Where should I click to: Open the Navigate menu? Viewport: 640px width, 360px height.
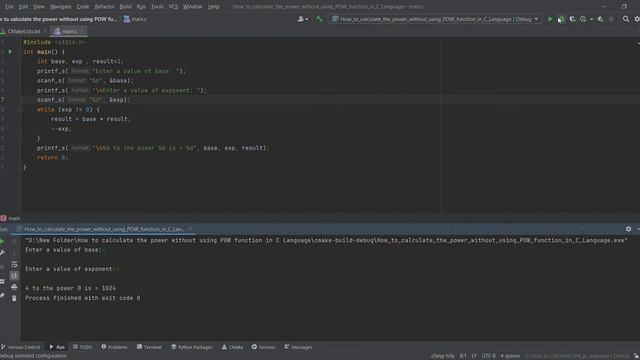coord(60,7)
